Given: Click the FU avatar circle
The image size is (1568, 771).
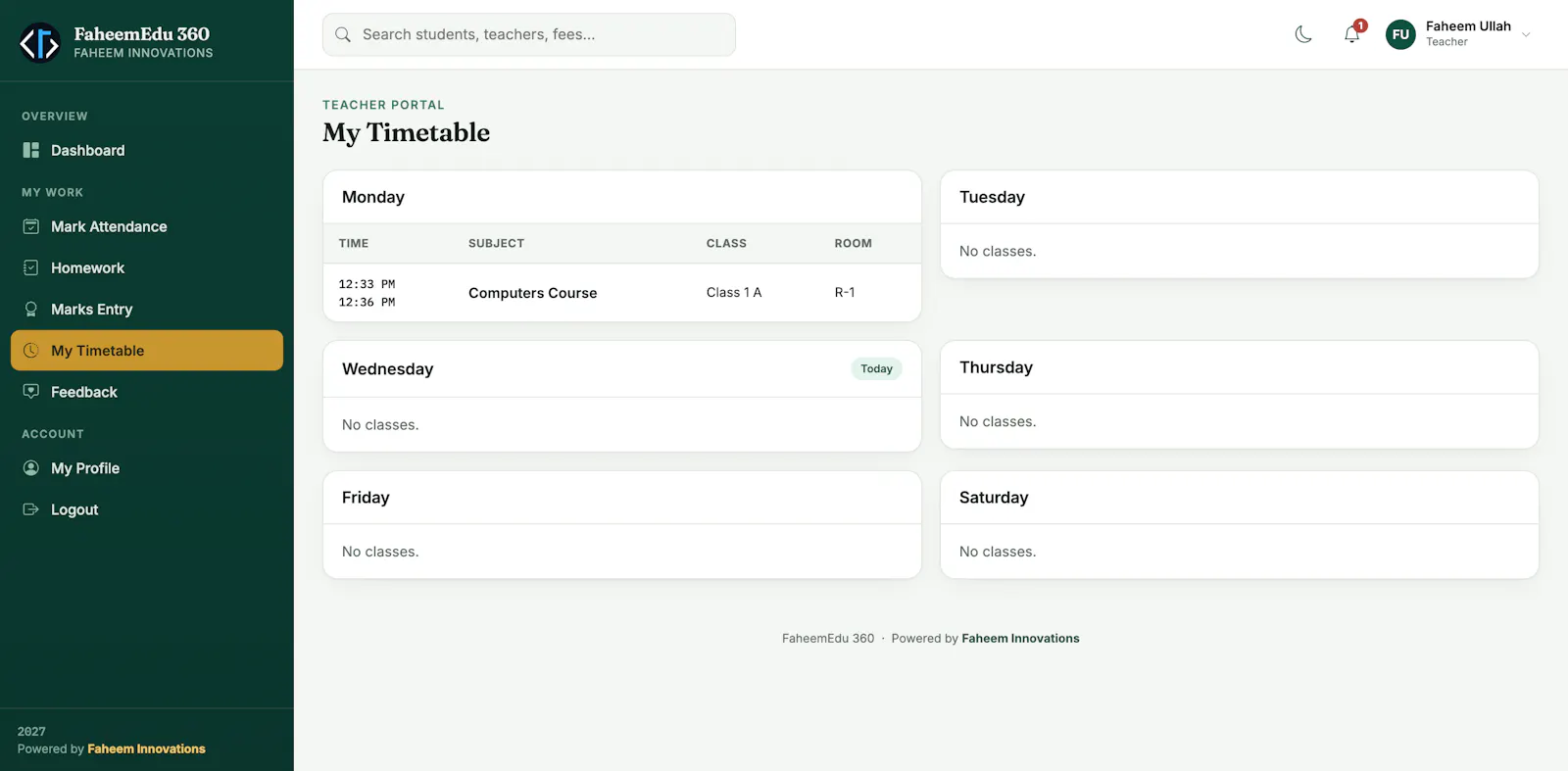Looking at the screenshot, I should pyautogui.click(x=1400, y=34).
